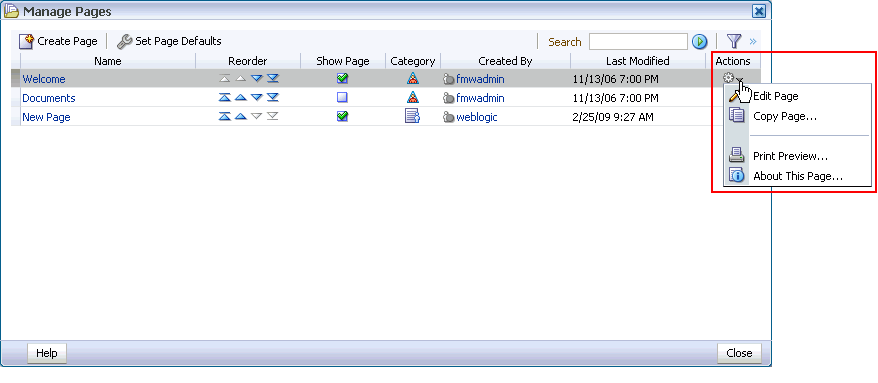Move Welcome row down one position
Screen dimensions: 878x383
[256, 79]
